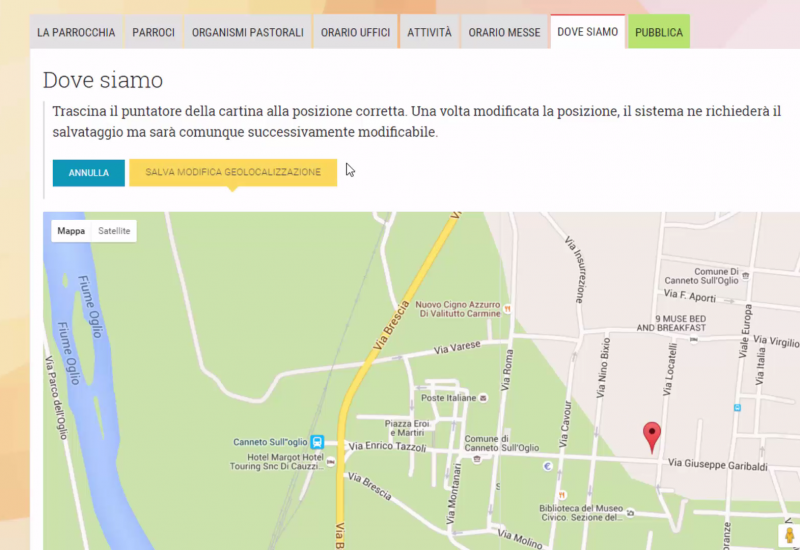Click the town hall icon near Via Enrico Tazzoli

point(477,459)
